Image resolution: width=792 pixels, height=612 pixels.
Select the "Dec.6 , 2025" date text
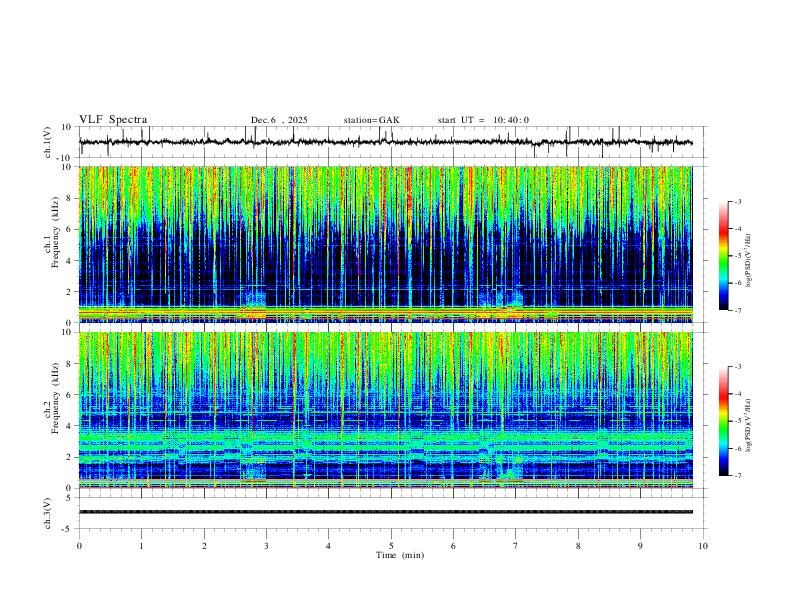[279, 120]
